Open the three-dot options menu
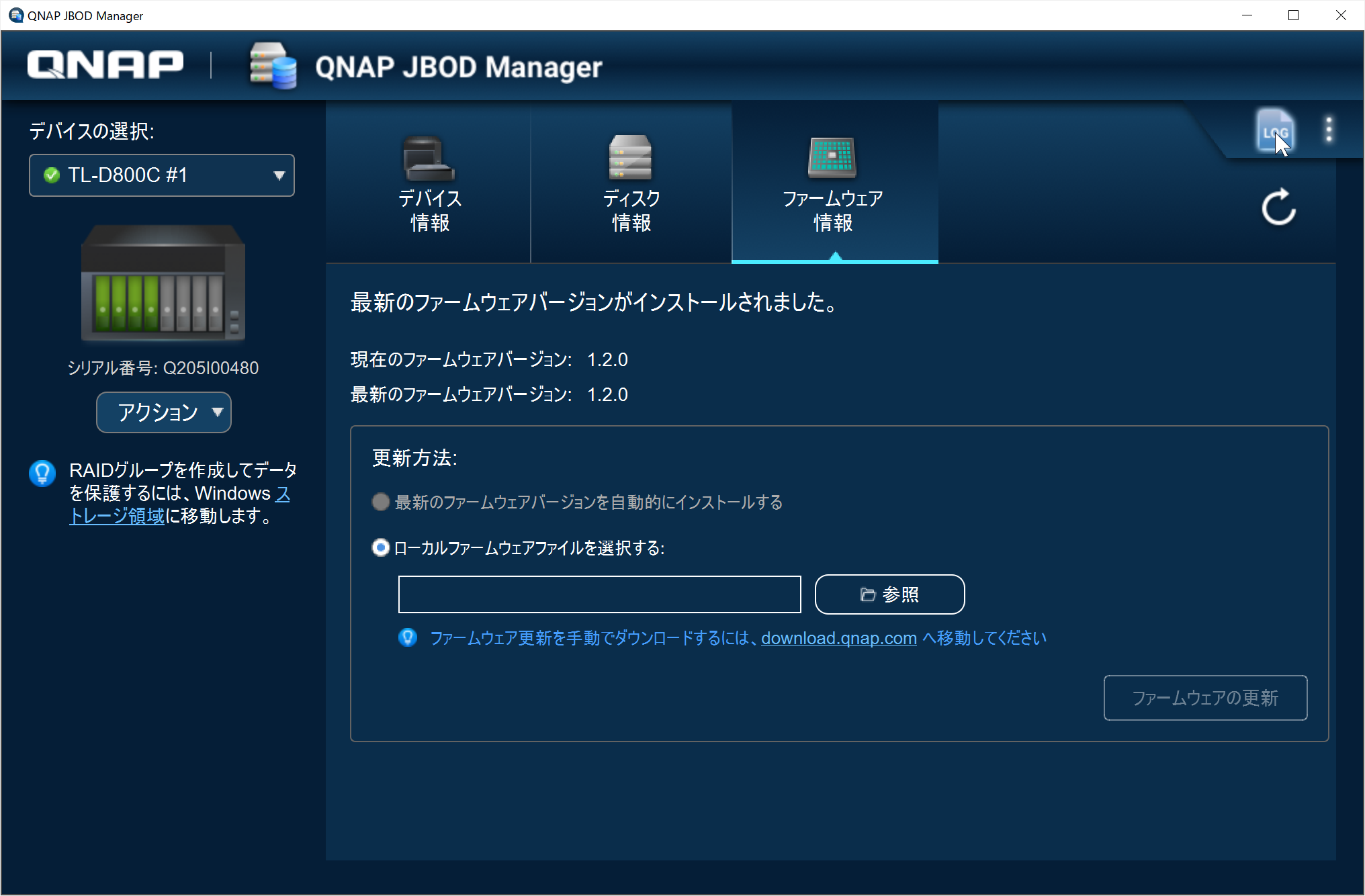This screenshot has width=1365, height=896. click(x=1328, y=129)
